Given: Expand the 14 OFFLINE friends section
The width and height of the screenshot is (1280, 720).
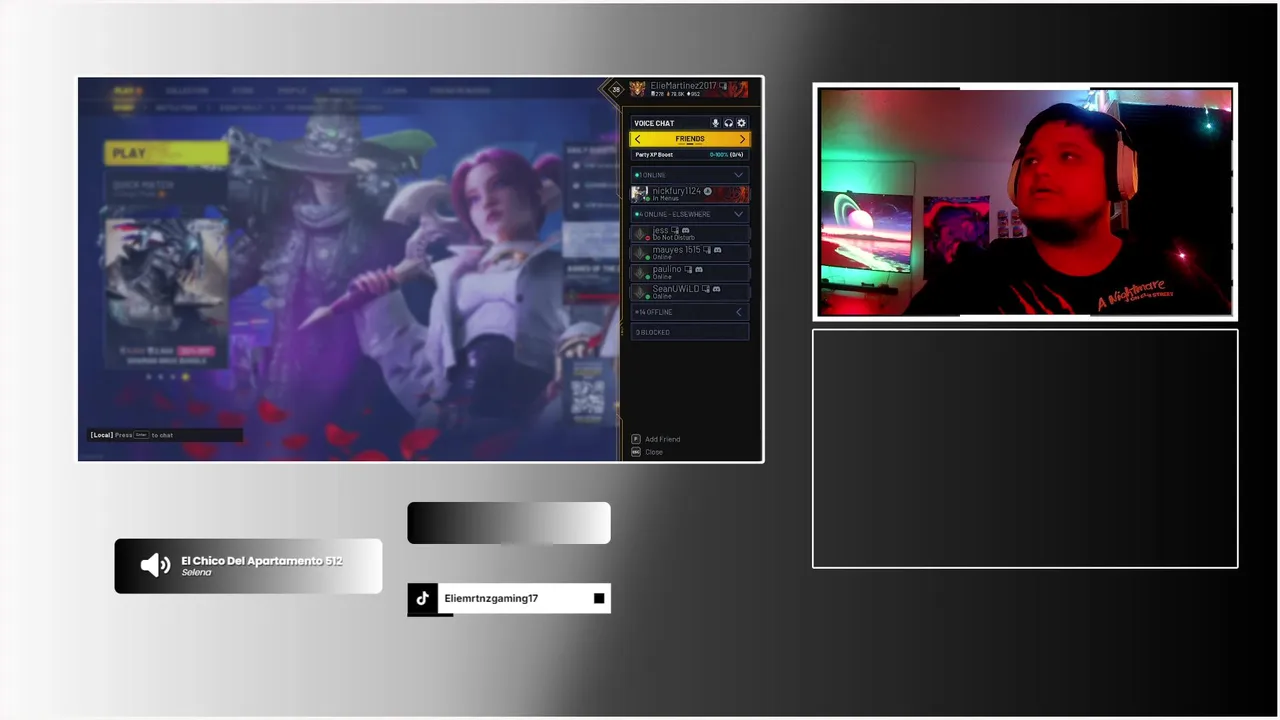Looking at the screenshot, I should [690, 312].
